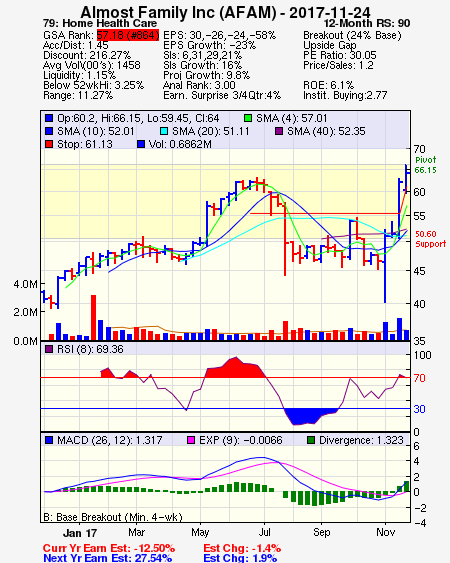Image resolution: width=450 pixels, height=563 pixels.
Task: Click the blue Op/Hi/Lo/Cl legend swatch
Action: pos(49,118)
